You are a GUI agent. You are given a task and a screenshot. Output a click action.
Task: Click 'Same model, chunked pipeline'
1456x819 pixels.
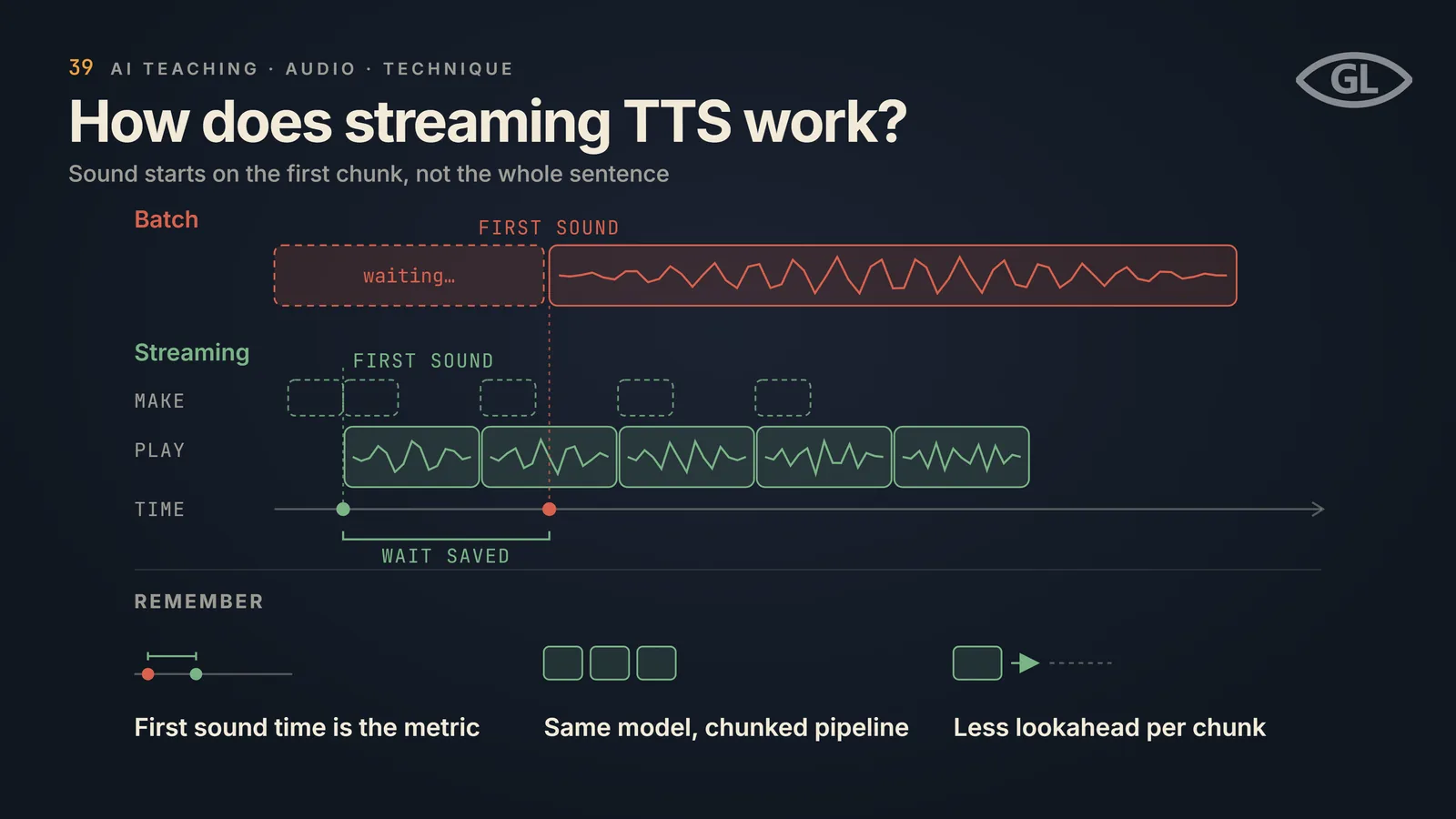pyautogui.click(x=726, y=728)
